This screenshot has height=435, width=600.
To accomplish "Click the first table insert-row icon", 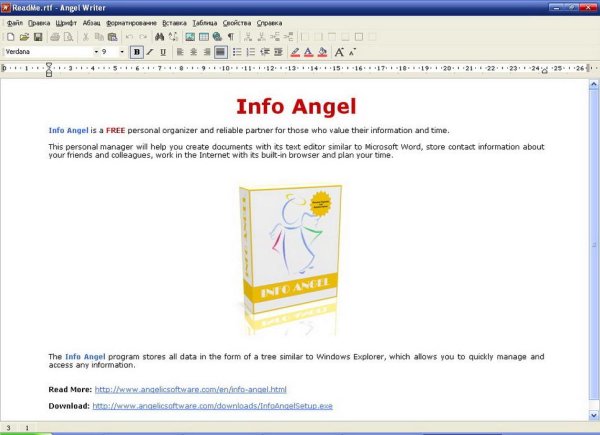I will 248,37.
